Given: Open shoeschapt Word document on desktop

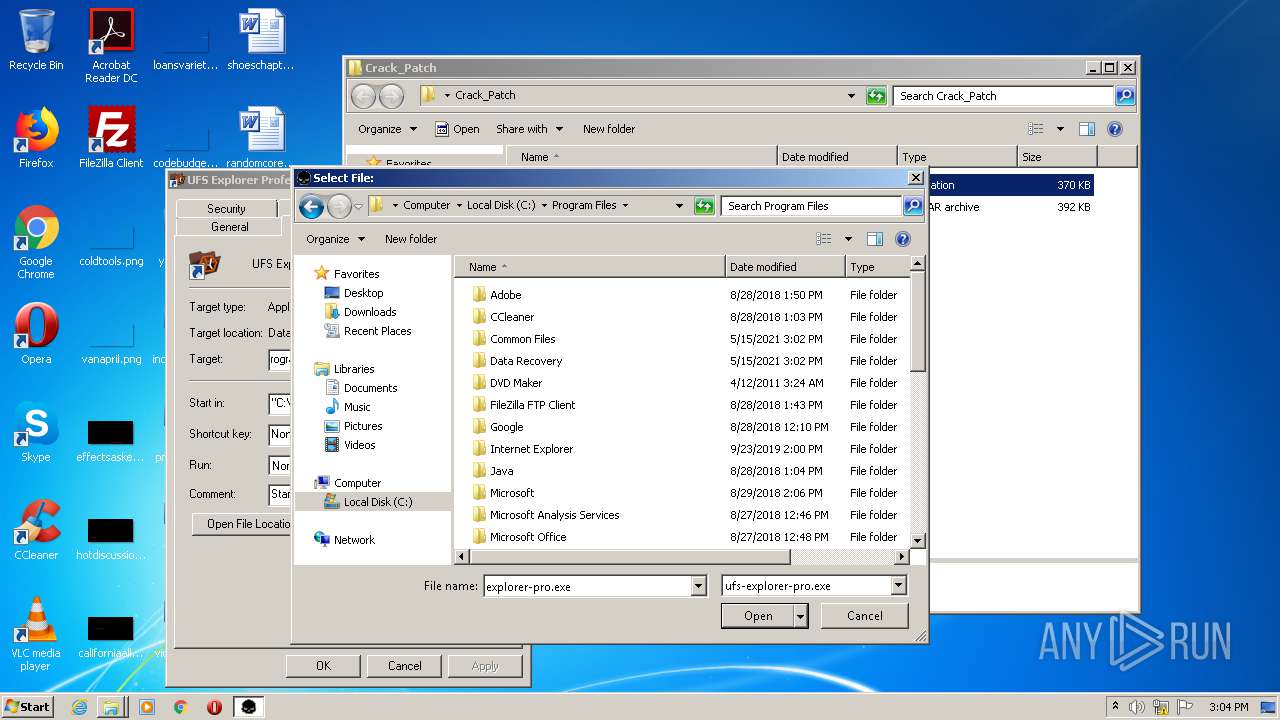Looking at the screenshot, I should coord(261,40).
